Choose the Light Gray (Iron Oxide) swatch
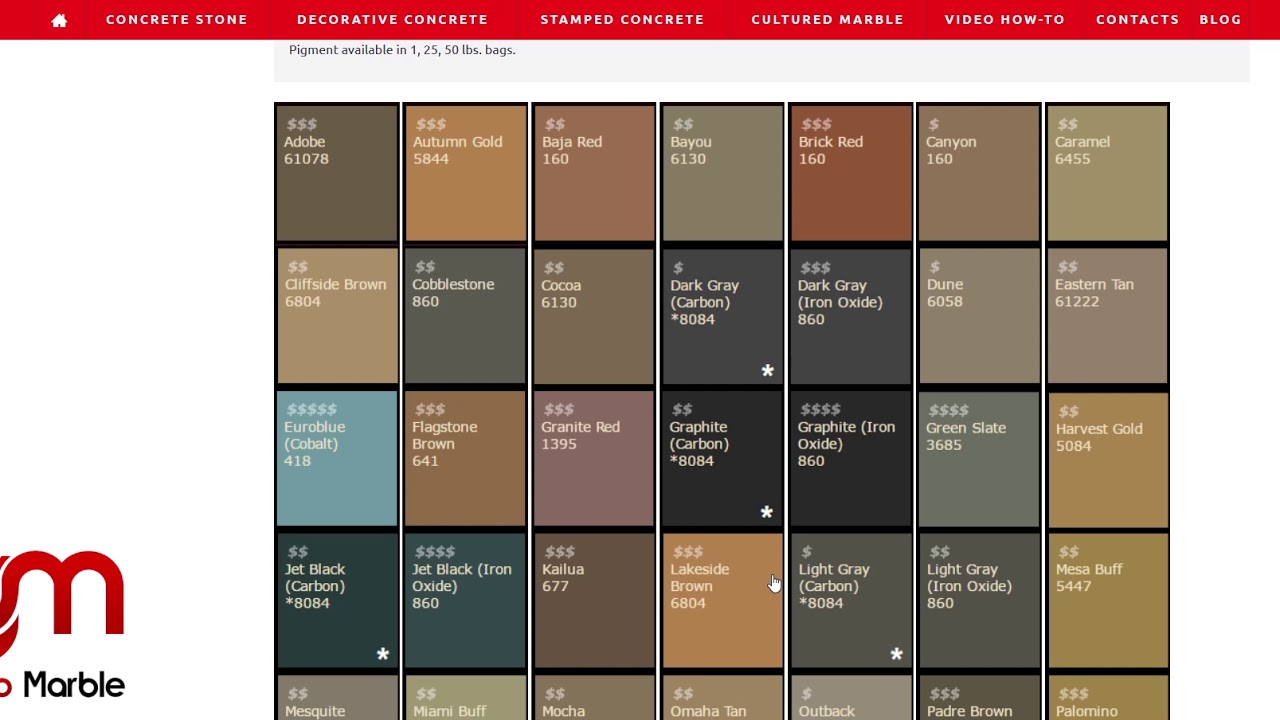 (x=979, y=600)
